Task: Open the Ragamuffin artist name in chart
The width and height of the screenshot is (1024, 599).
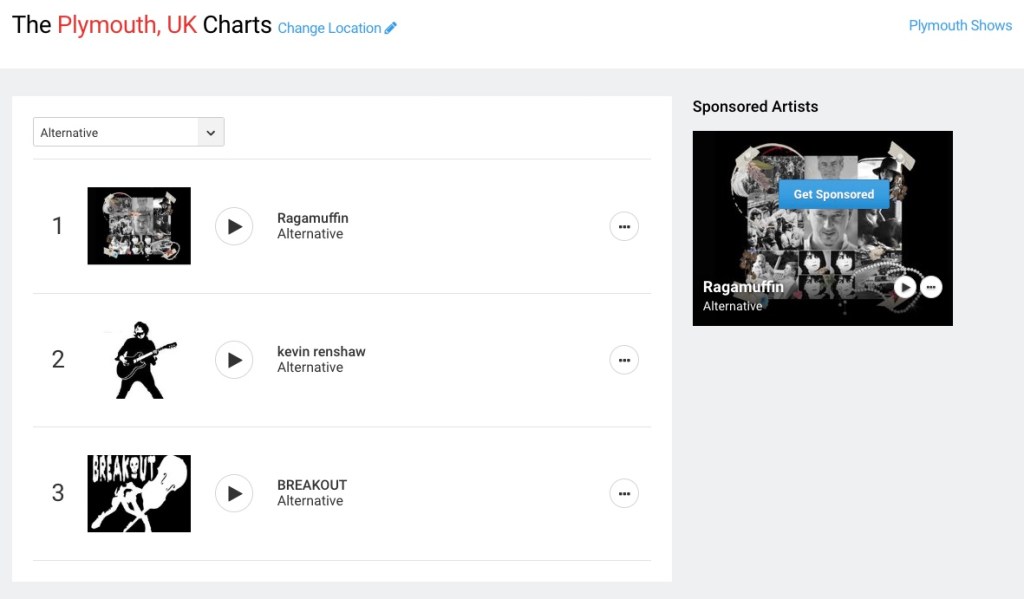Action: 313,218
